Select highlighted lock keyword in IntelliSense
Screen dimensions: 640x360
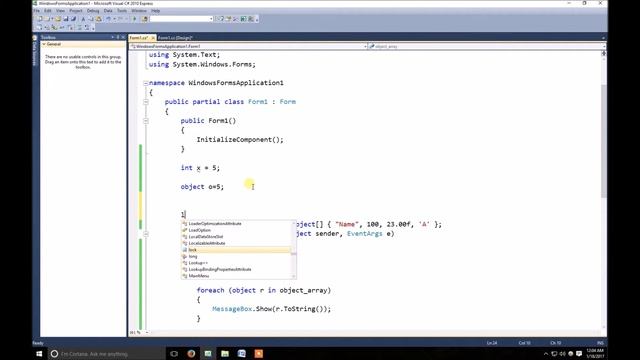(236, 250)
